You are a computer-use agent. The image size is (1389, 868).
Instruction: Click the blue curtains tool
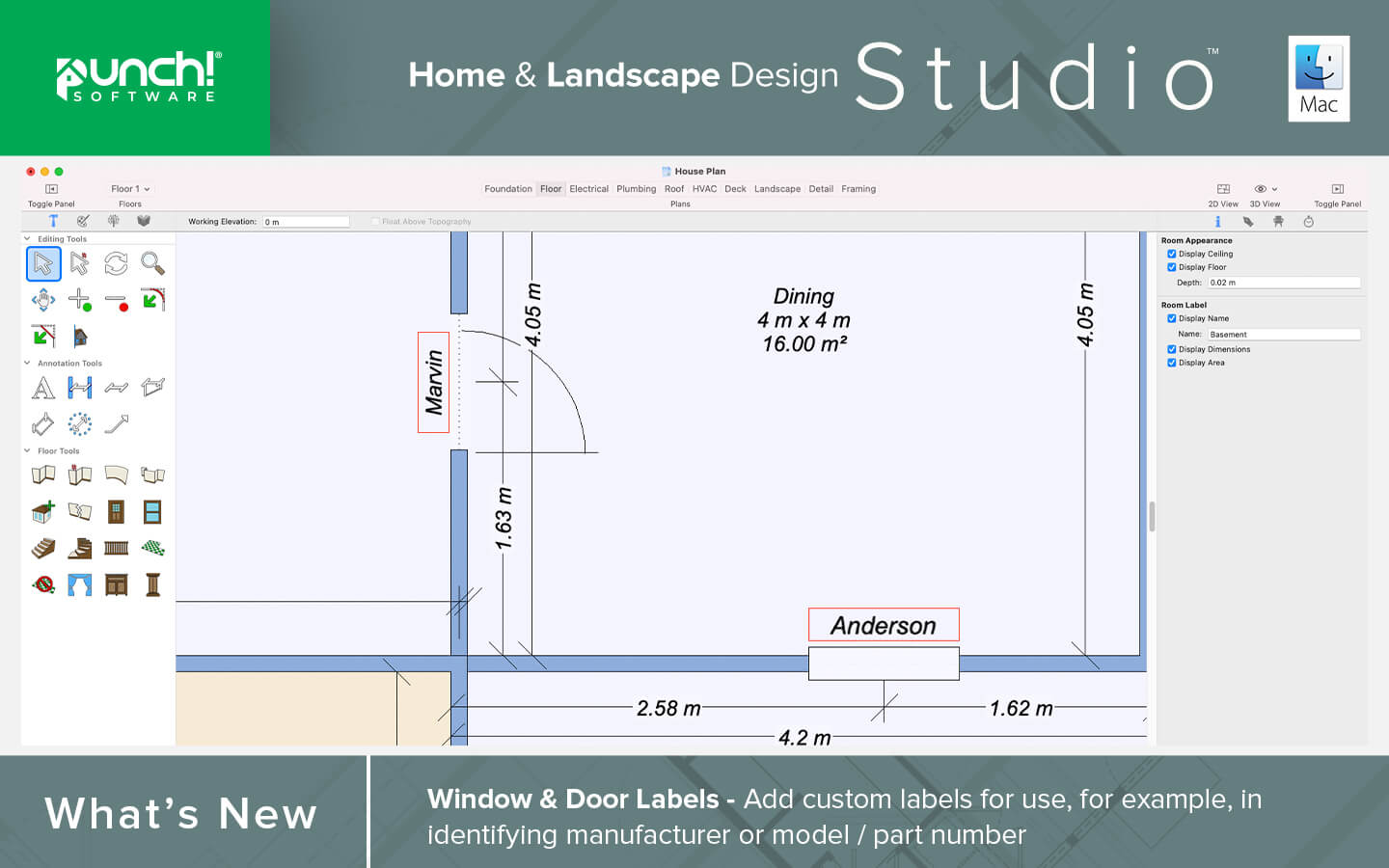click(80, 584)
